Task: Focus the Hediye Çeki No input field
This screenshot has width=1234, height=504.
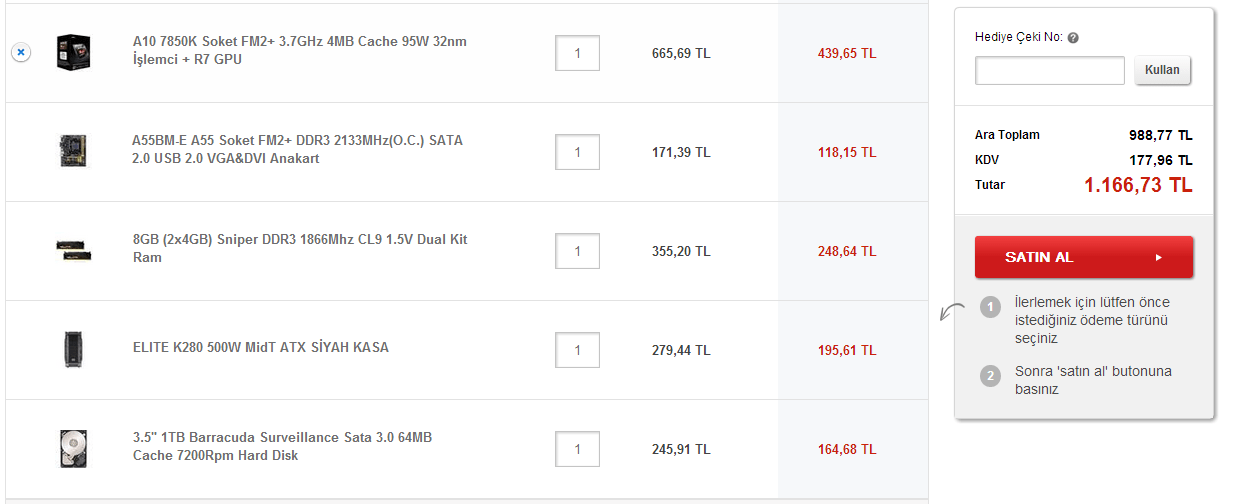Action: click(1050, 71)
